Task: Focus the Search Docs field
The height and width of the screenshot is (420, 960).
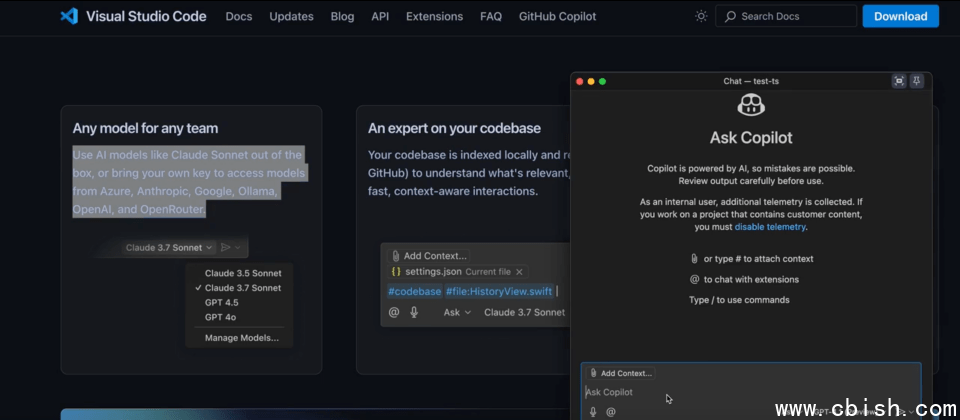Action: [786, 17]
